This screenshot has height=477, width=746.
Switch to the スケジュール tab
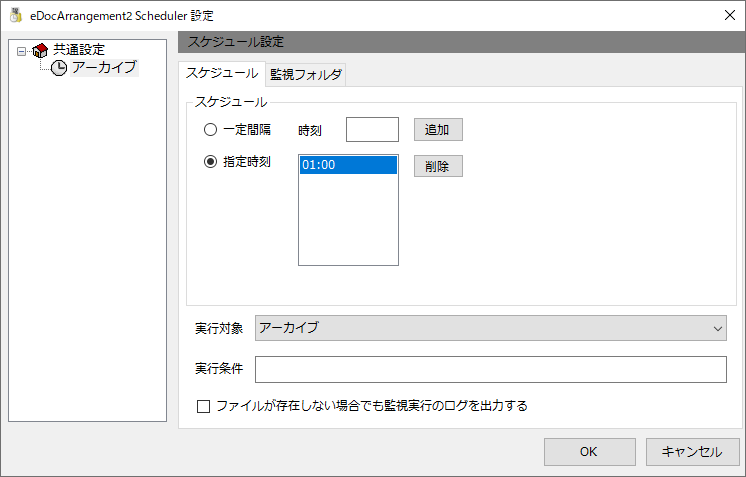pyautogui.click(x=222, y=73)
